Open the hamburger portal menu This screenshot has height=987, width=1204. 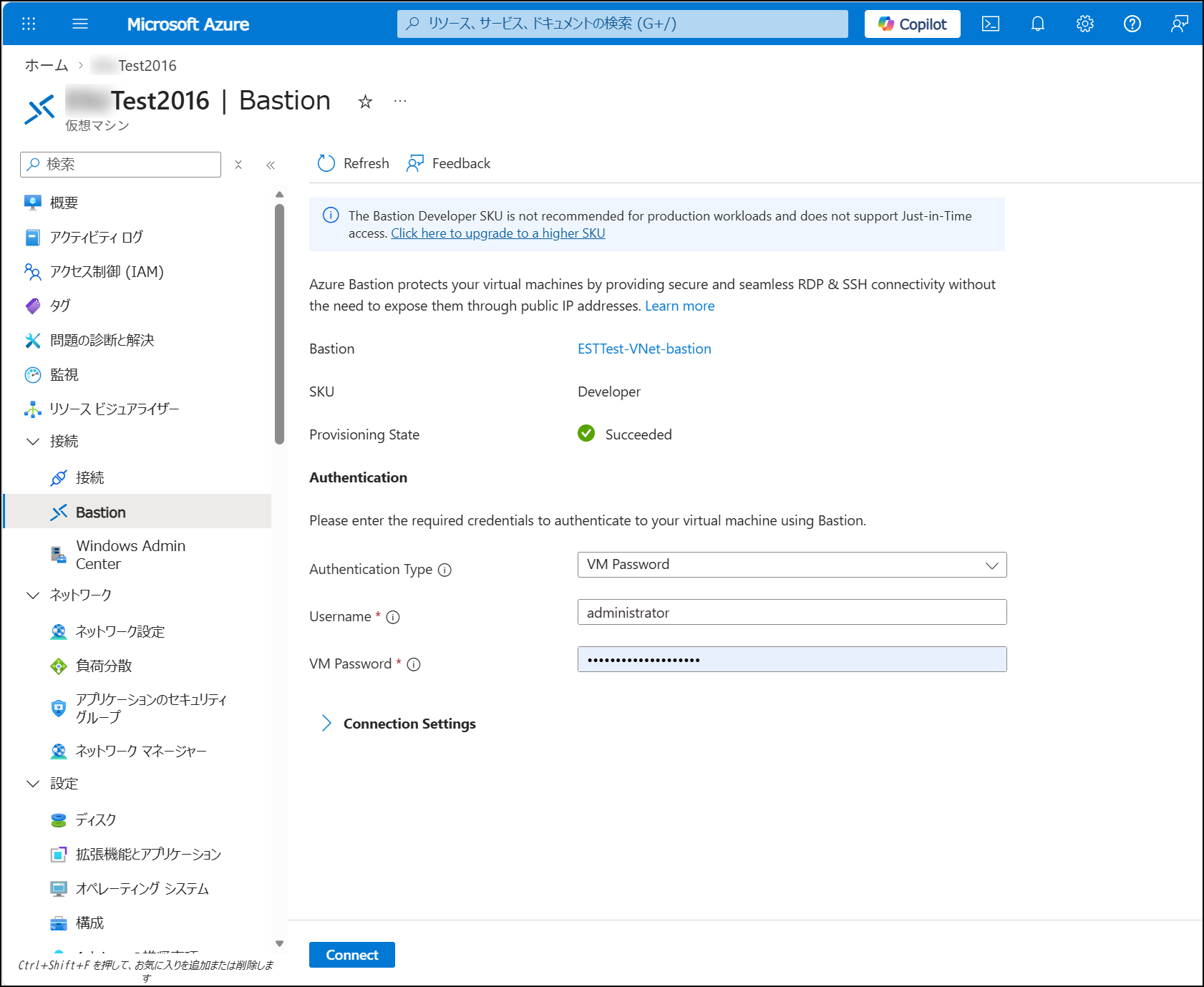[80, 24]
